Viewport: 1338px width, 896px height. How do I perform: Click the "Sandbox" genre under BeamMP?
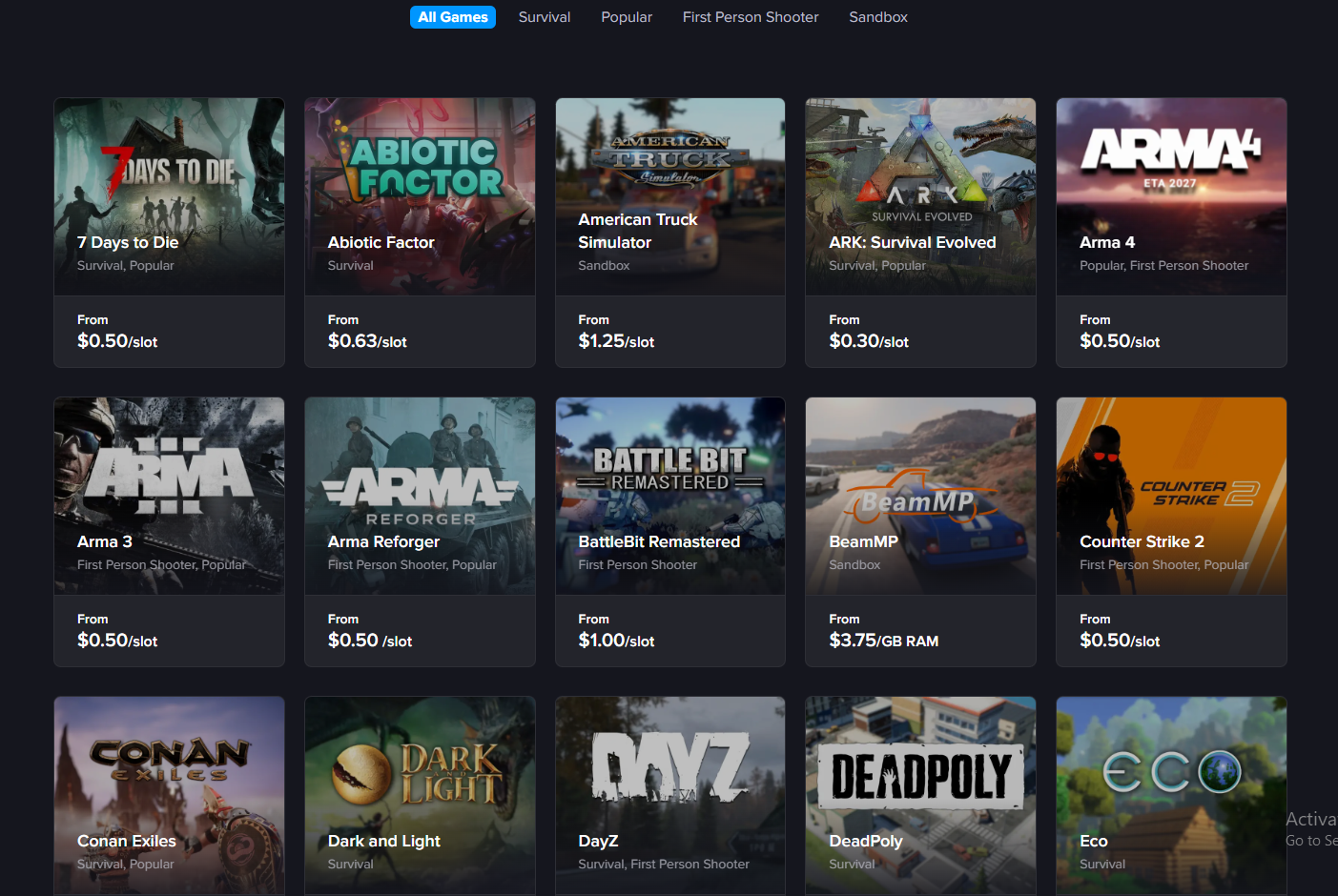pyautogui.click(x=854, y=564)
